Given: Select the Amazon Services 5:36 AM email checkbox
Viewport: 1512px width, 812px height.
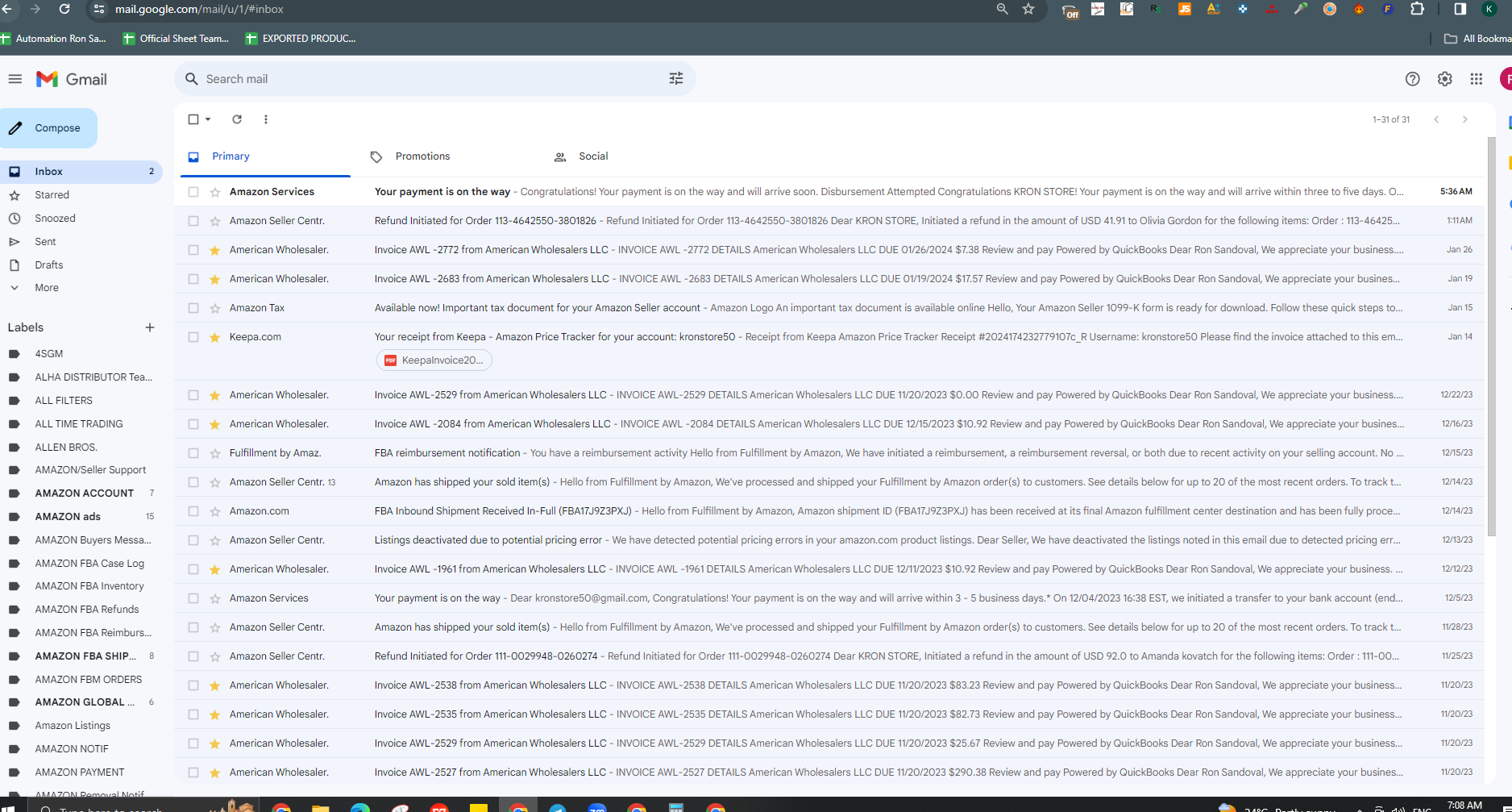Looking at the screenshot, I should point(193,192).
